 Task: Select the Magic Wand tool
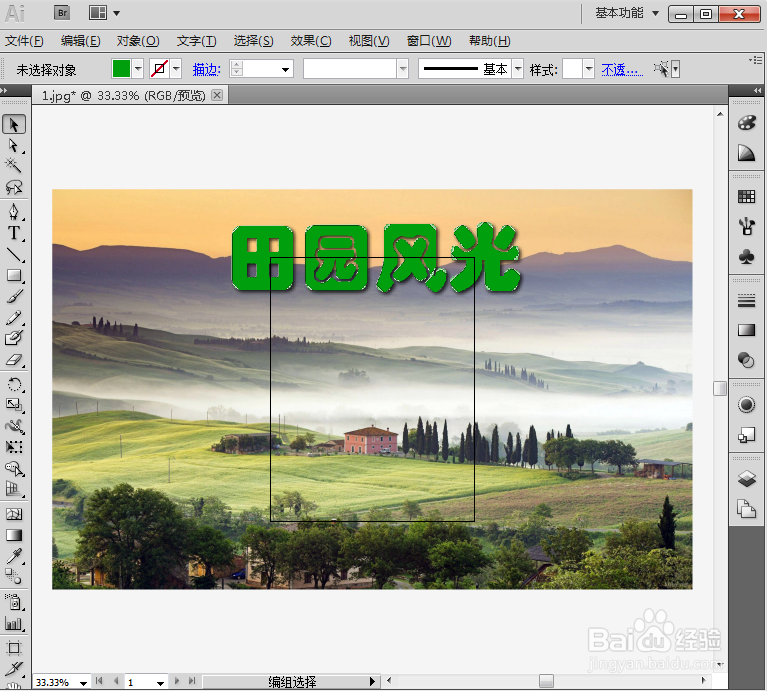click(x=14, y=166)
